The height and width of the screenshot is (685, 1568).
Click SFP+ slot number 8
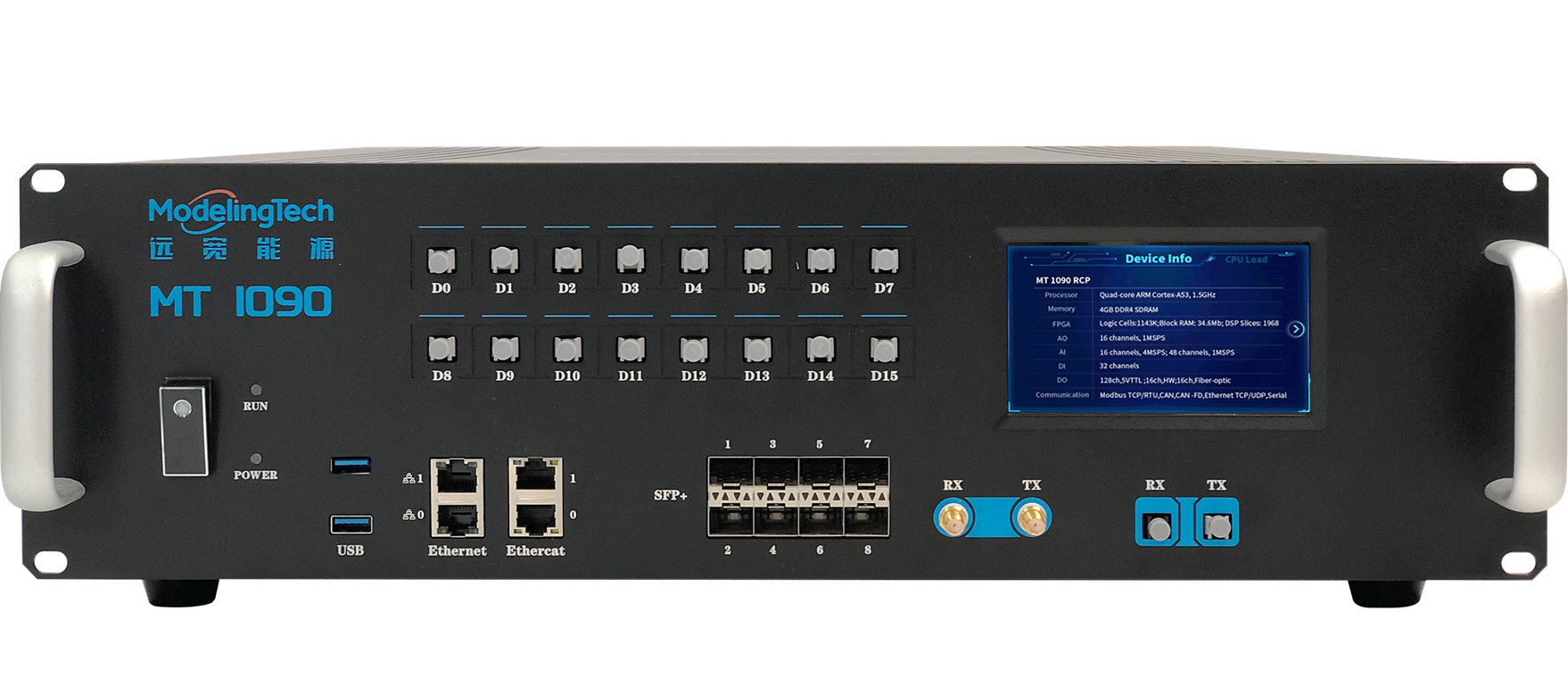pyautogui.click(x=866, y=516)
